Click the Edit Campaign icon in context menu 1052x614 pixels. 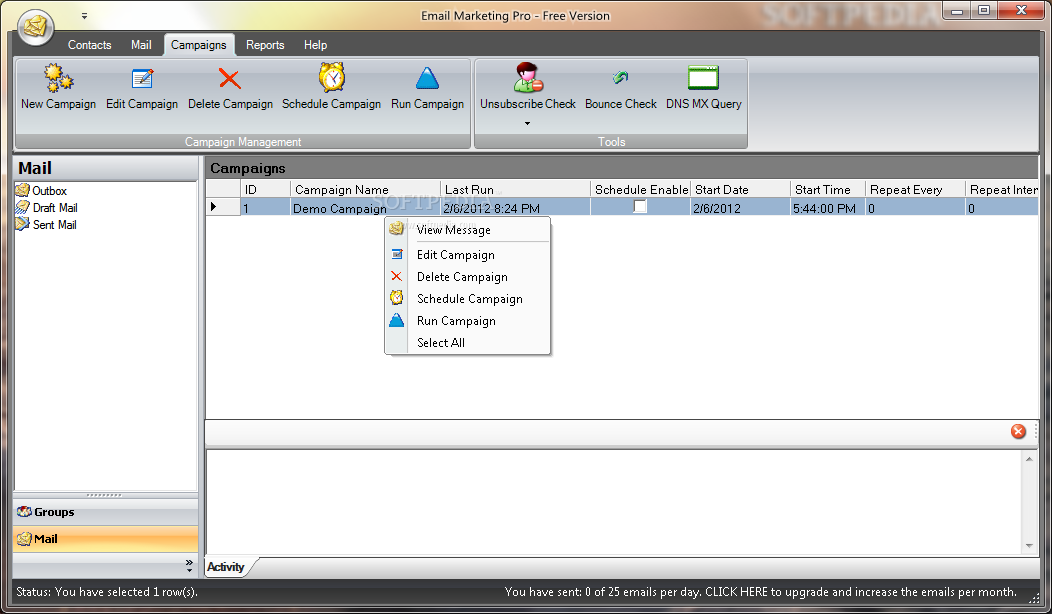click(397, 254)
